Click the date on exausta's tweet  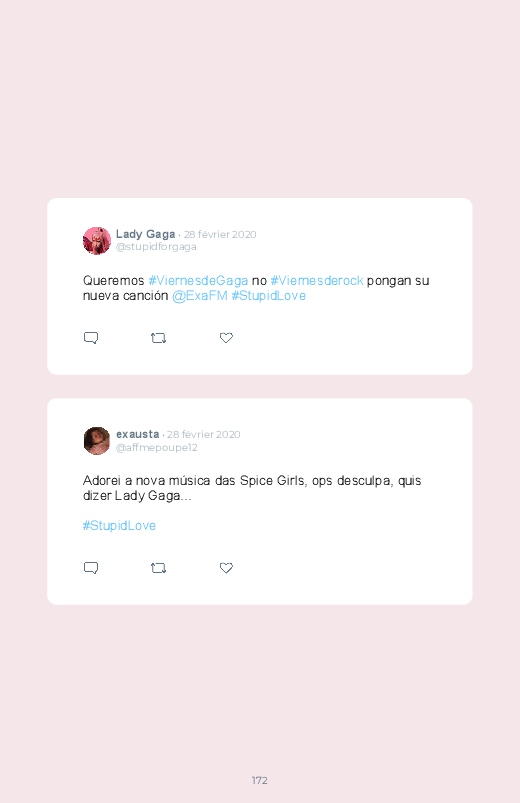[203, 434]
